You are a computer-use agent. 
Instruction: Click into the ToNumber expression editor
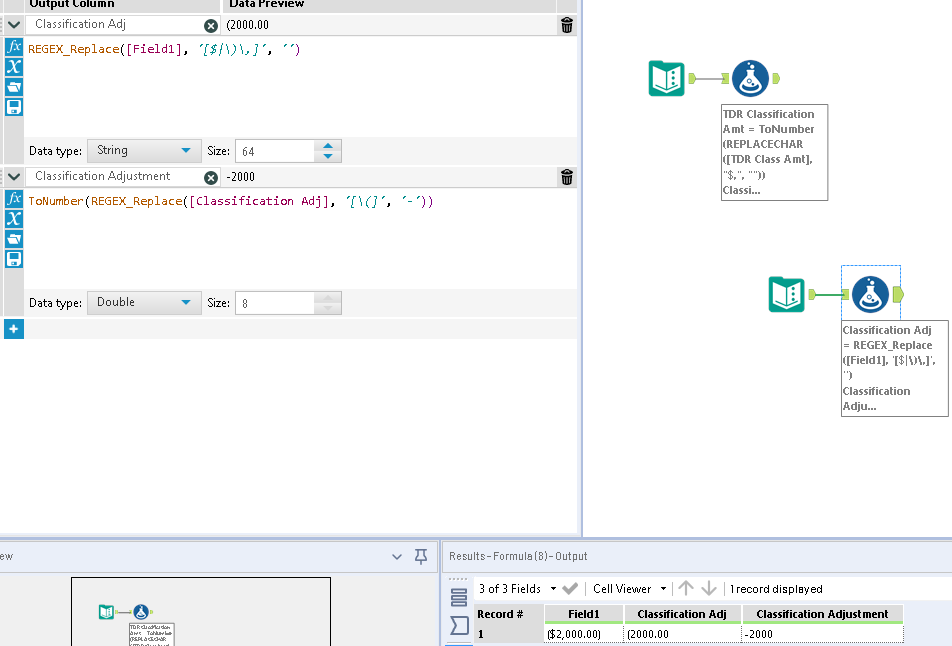(301, 238)
